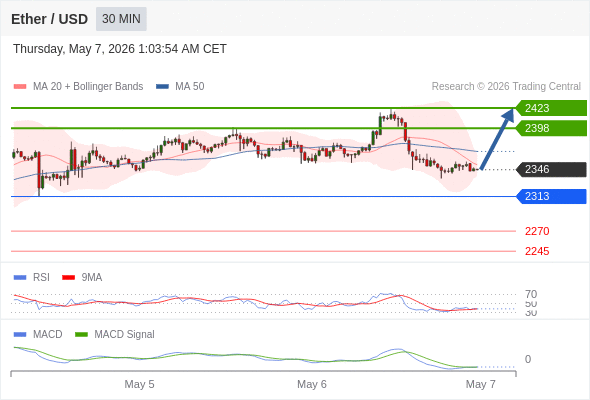Click the pink MA 20 legend swatch
The width and height of the screenshot is (590, 400).
coord(20,87)
